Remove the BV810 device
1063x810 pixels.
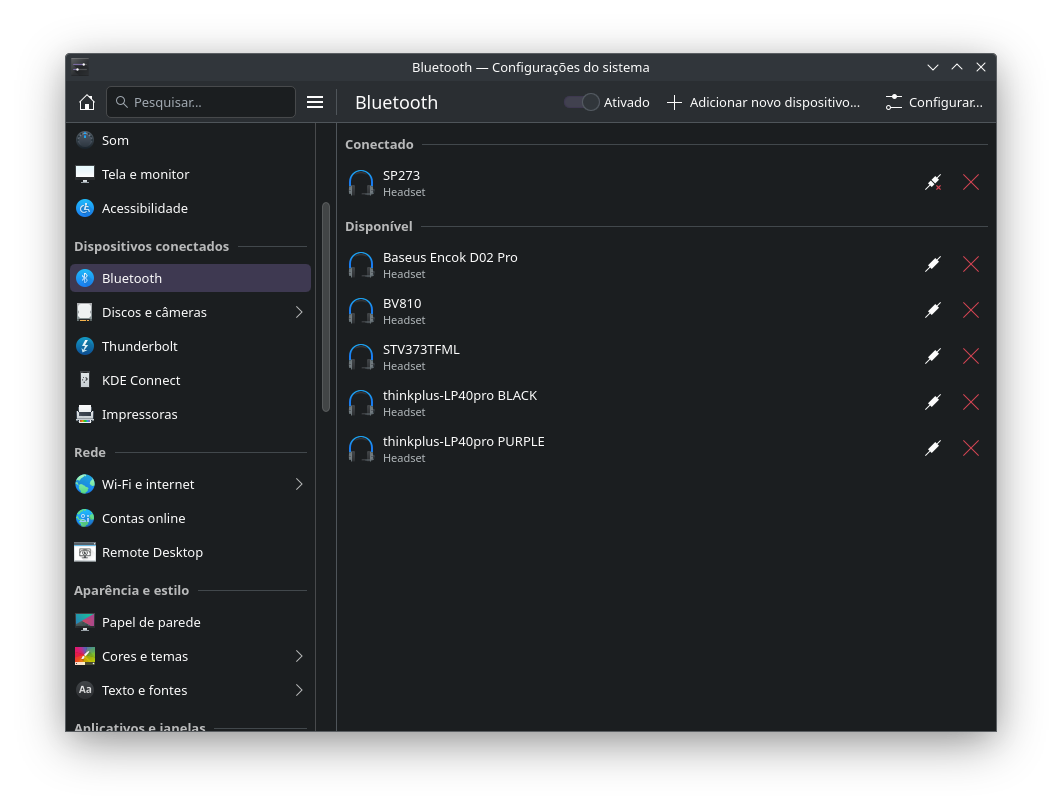[971, 310]
